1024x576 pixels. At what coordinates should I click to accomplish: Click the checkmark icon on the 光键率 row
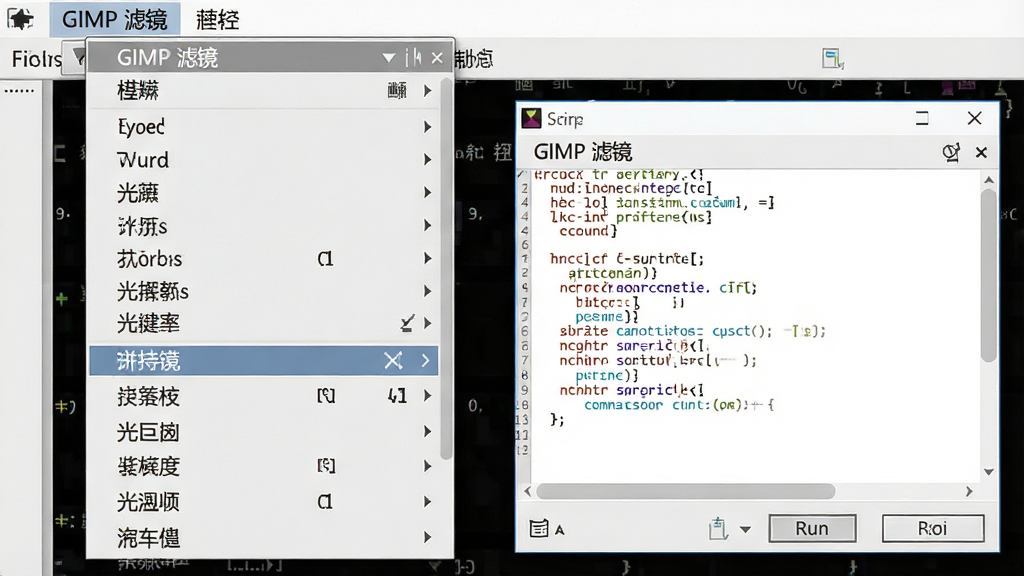coord(408,323)
